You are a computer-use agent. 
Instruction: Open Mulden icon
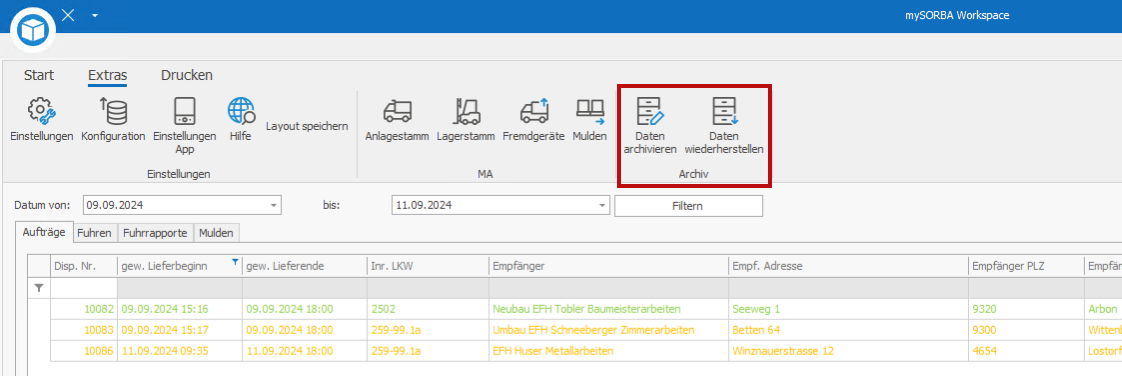point(590,112)
